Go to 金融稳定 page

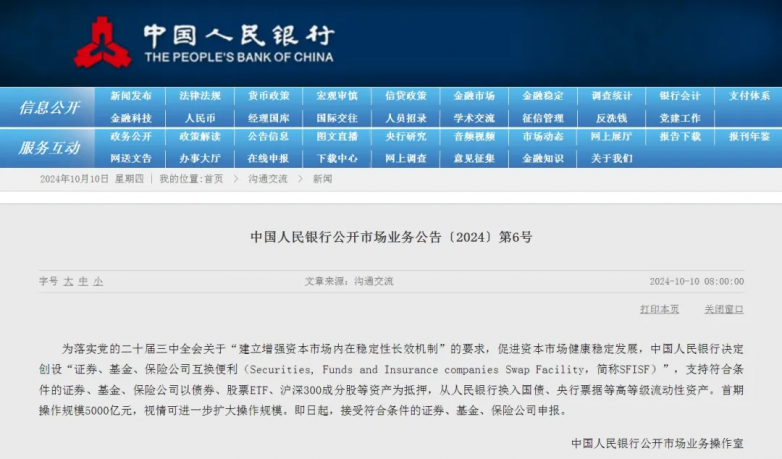coord(543,96)
